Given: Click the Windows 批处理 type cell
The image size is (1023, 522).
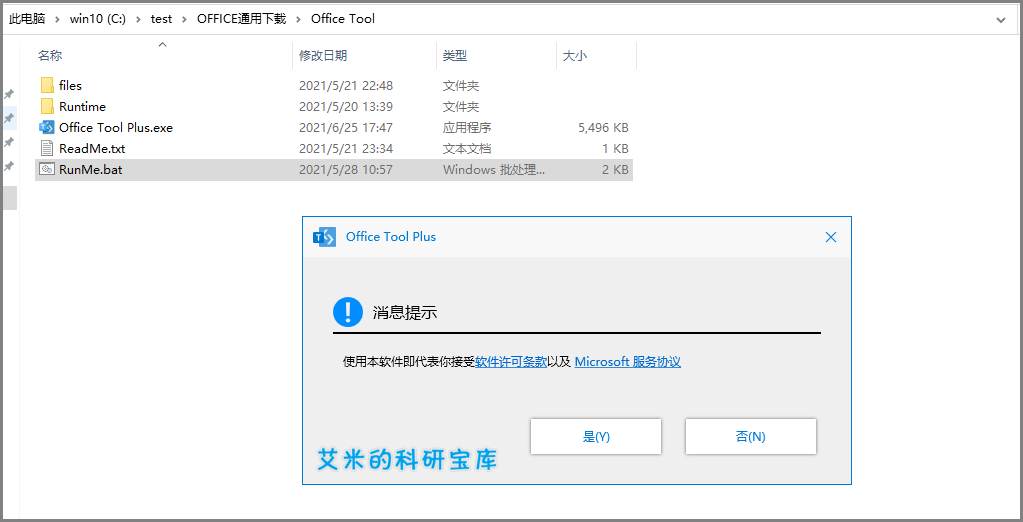Looking at the screenshot, I should point(494,170).
